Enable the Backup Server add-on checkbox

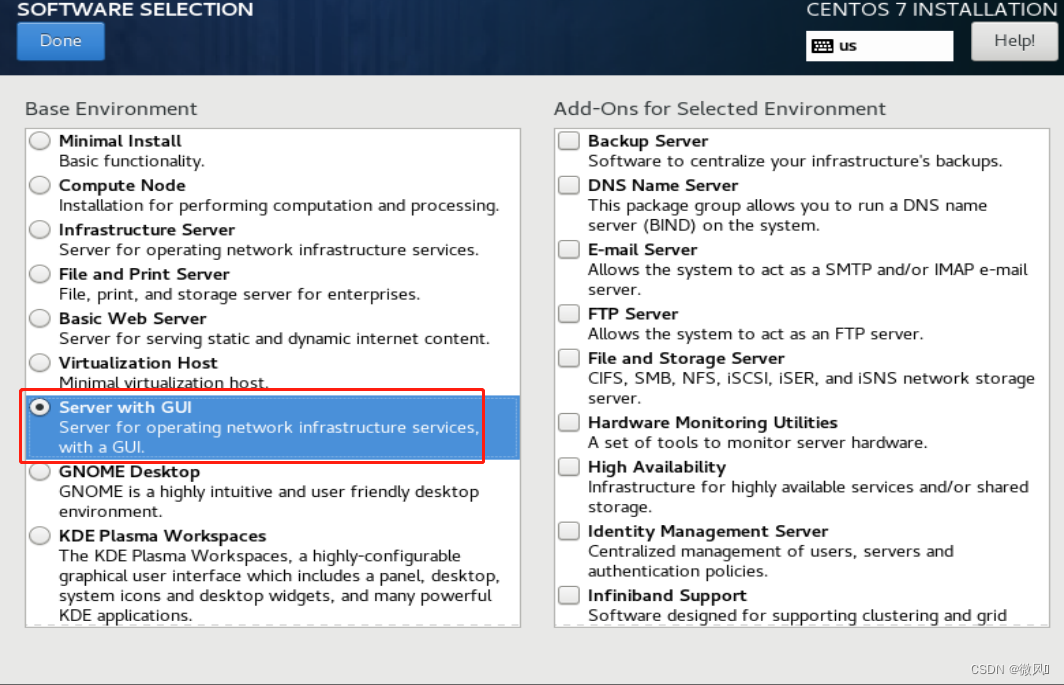[x=569, y=141]
